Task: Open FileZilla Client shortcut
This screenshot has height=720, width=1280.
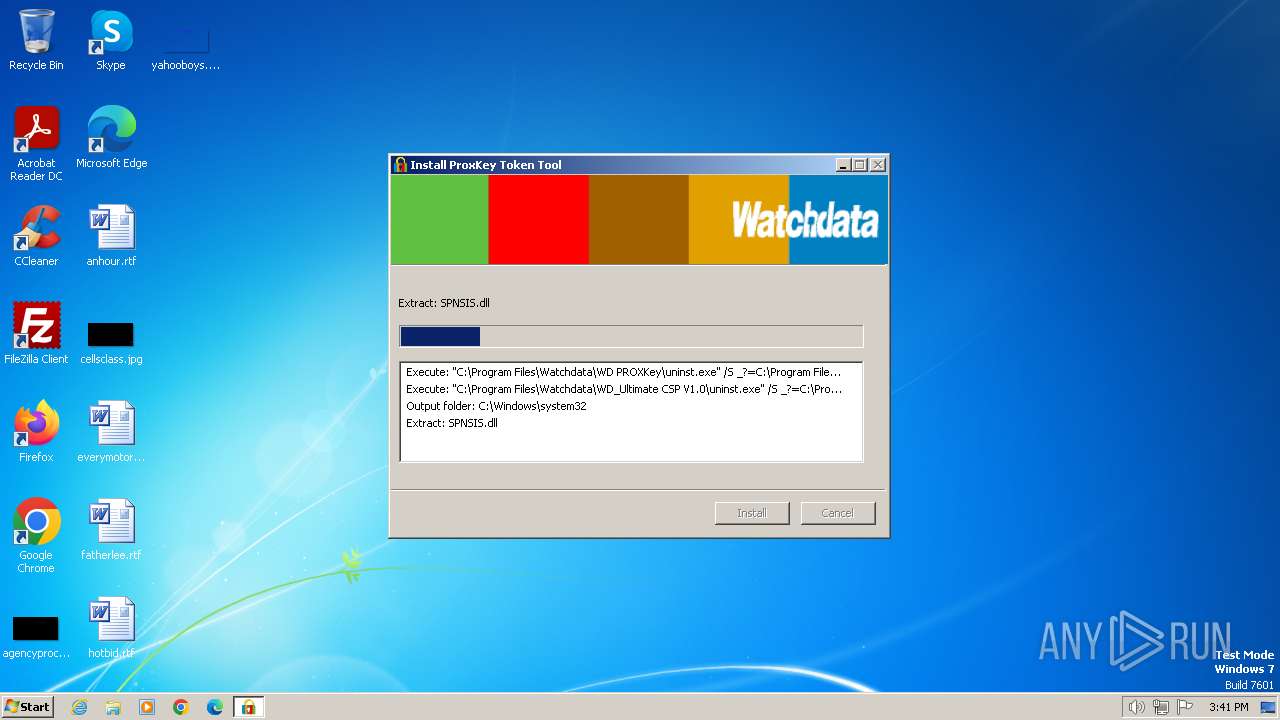Action: pos(36,334)
